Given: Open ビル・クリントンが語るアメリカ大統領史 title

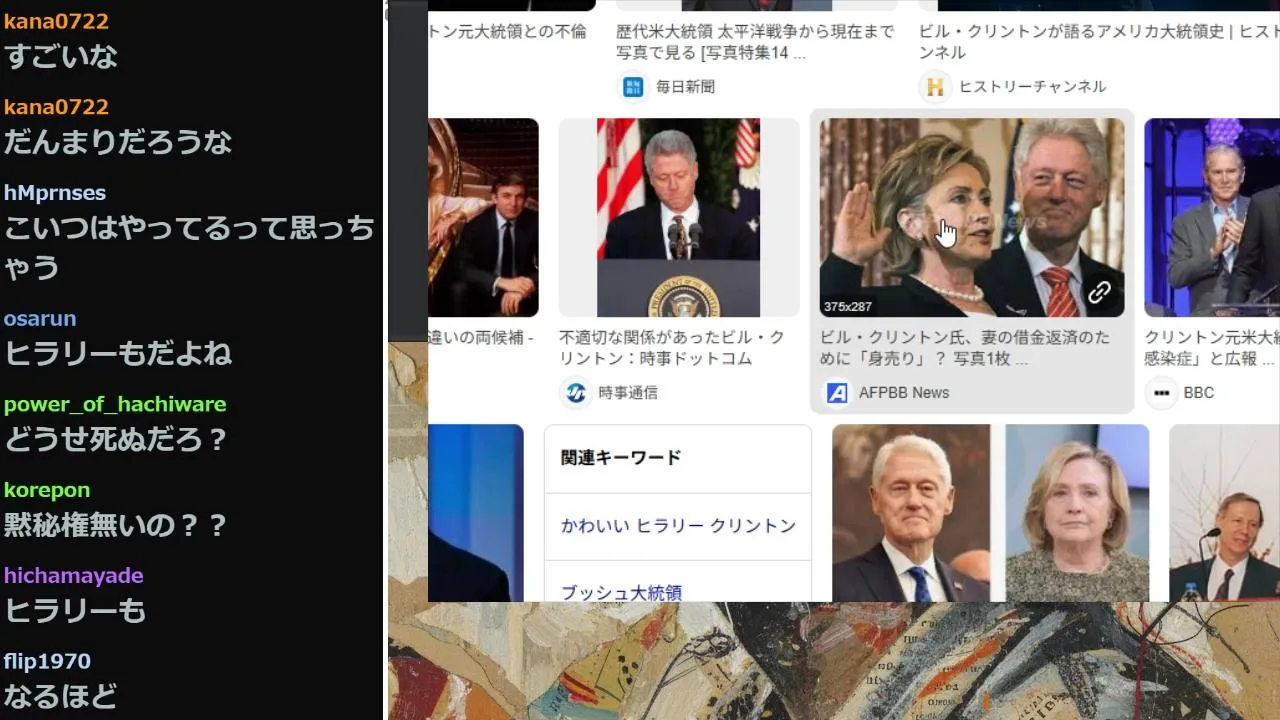Looking at the screenshot, I should [x=1099, y=42].
